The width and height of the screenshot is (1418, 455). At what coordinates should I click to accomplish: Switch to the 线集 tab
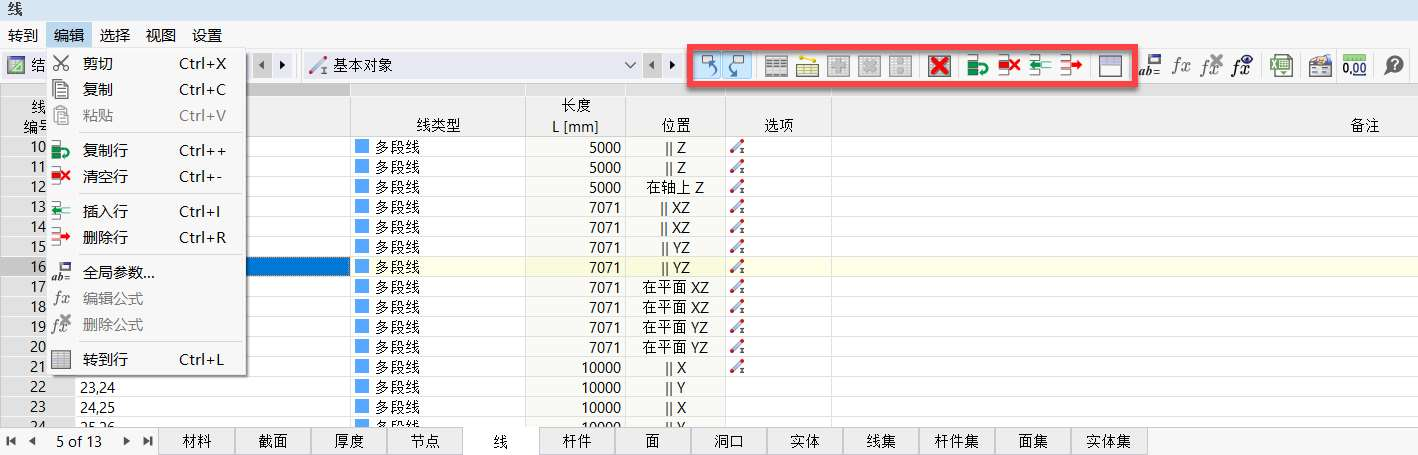point(881,441)
